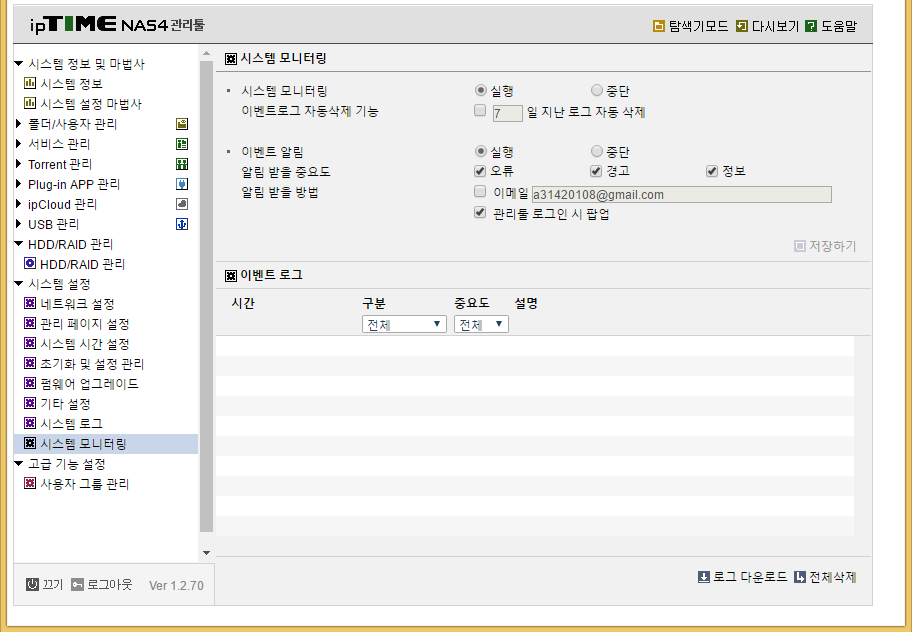This screenshot has width=914, height=632.
Task: Uncheck the 경고 severity checkbox
Action: coord(596,171)
